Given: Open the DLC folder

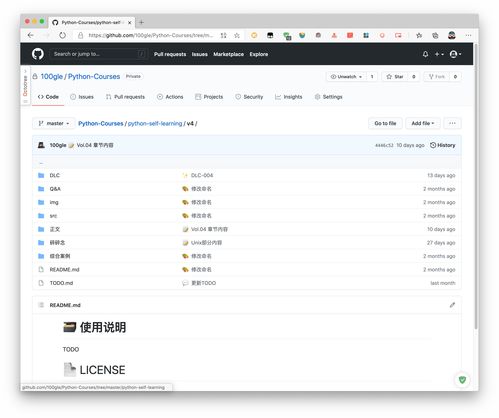Looking at the screenshot, I should click(x=55, y=175).
